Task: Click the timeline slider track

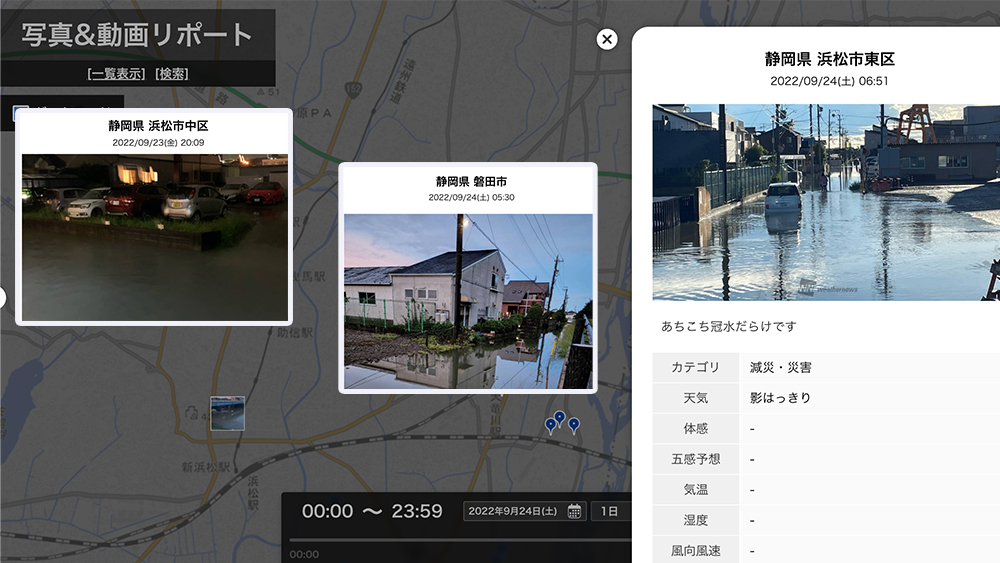Action: pyautogui.click(x=460, y=541)
